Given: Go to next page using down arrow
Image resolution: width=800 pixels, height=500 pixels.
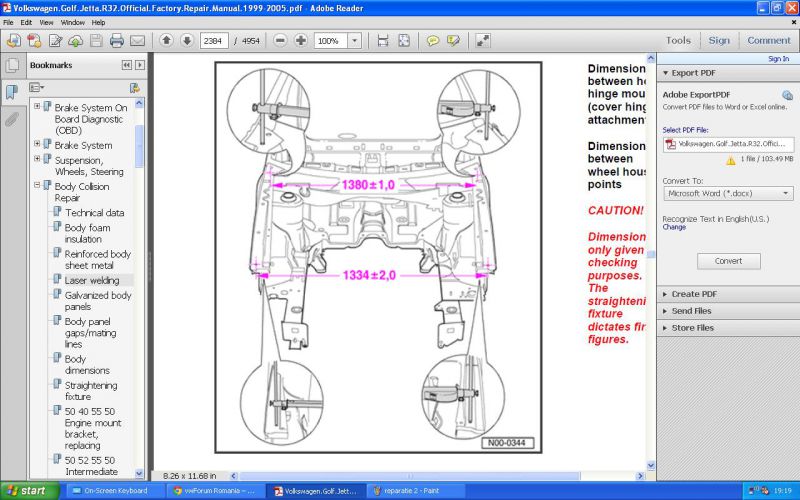Looking at the screenshot, I should click(x=187, y=41).
